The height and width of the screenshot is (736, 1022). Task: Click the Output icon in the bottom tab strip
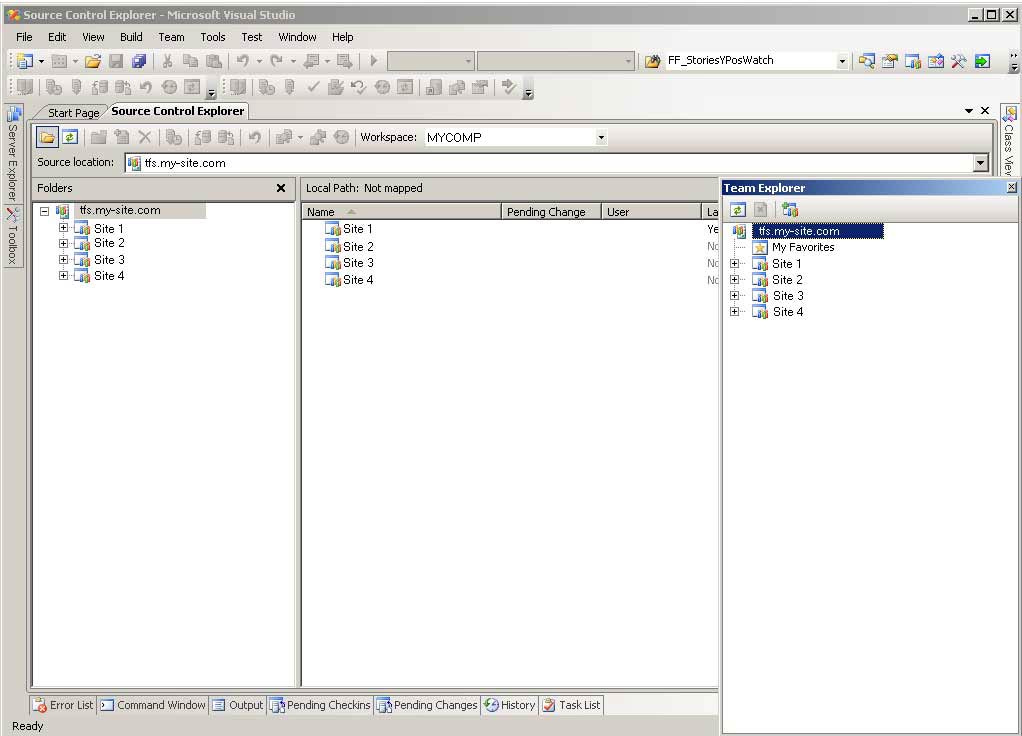[x=219, y=705]
